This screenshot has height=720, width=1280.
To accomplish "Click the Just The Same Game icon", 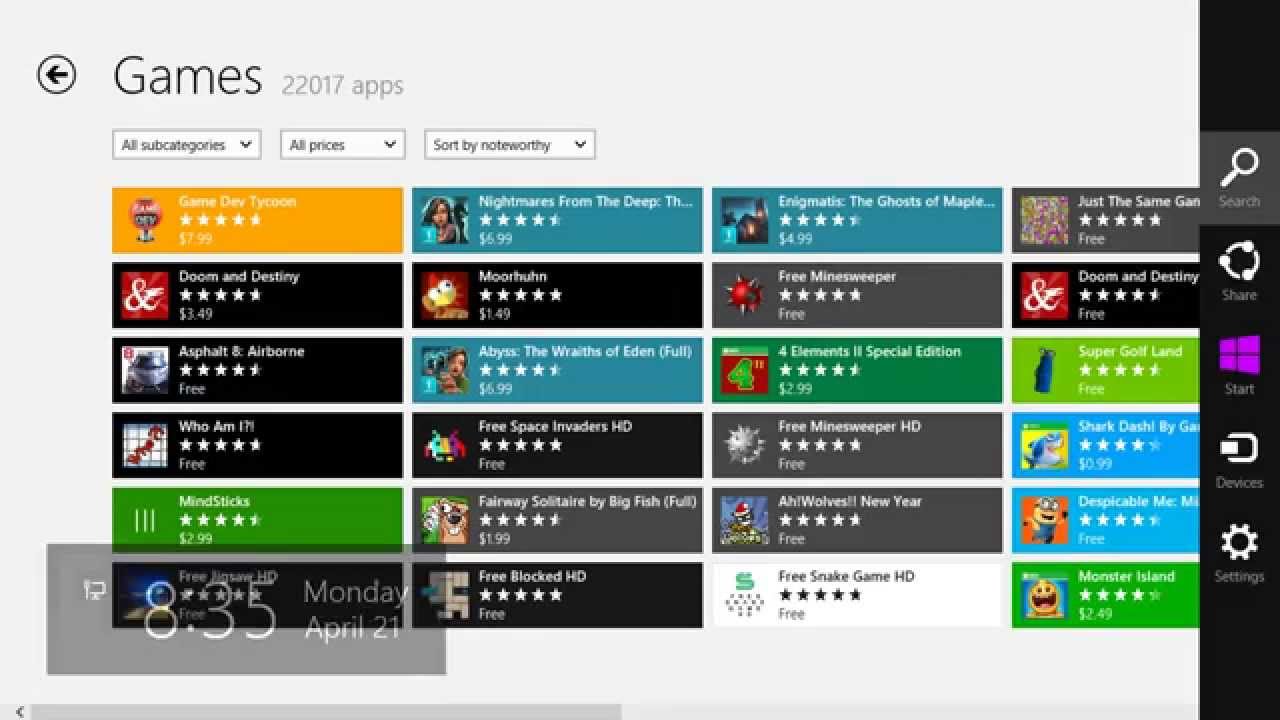I will click(1045, 220).
